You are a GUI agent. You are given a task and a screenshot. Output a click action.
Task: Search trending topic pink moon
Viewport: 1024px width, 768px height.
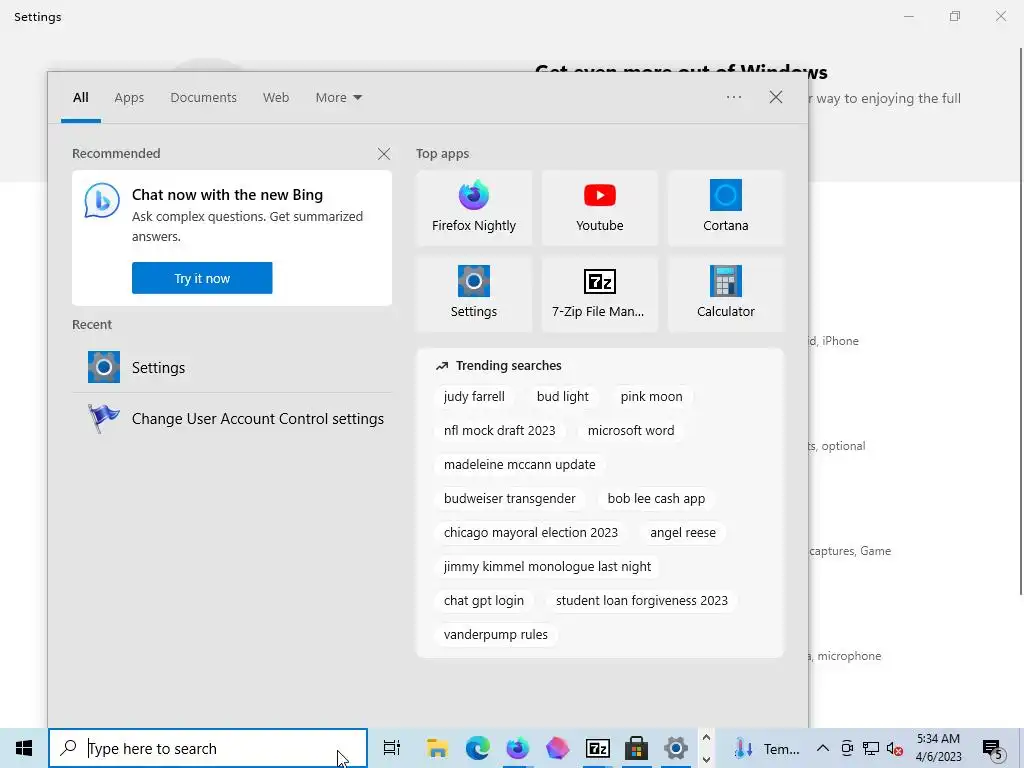pyautogui.click(x=651, y=396)
